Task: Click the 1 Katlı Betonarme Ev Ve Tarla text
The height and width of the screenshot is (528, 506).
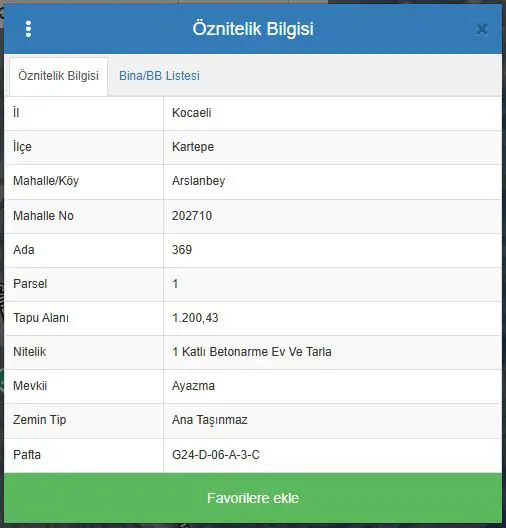Action: [252, 352]
